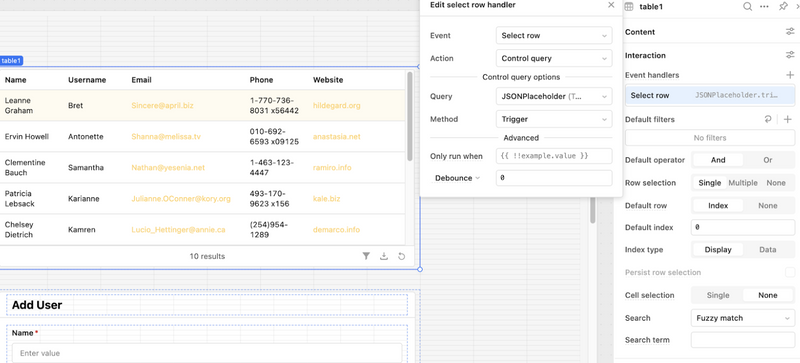
Task: Refresh the table data
Action: coord(402,256)
